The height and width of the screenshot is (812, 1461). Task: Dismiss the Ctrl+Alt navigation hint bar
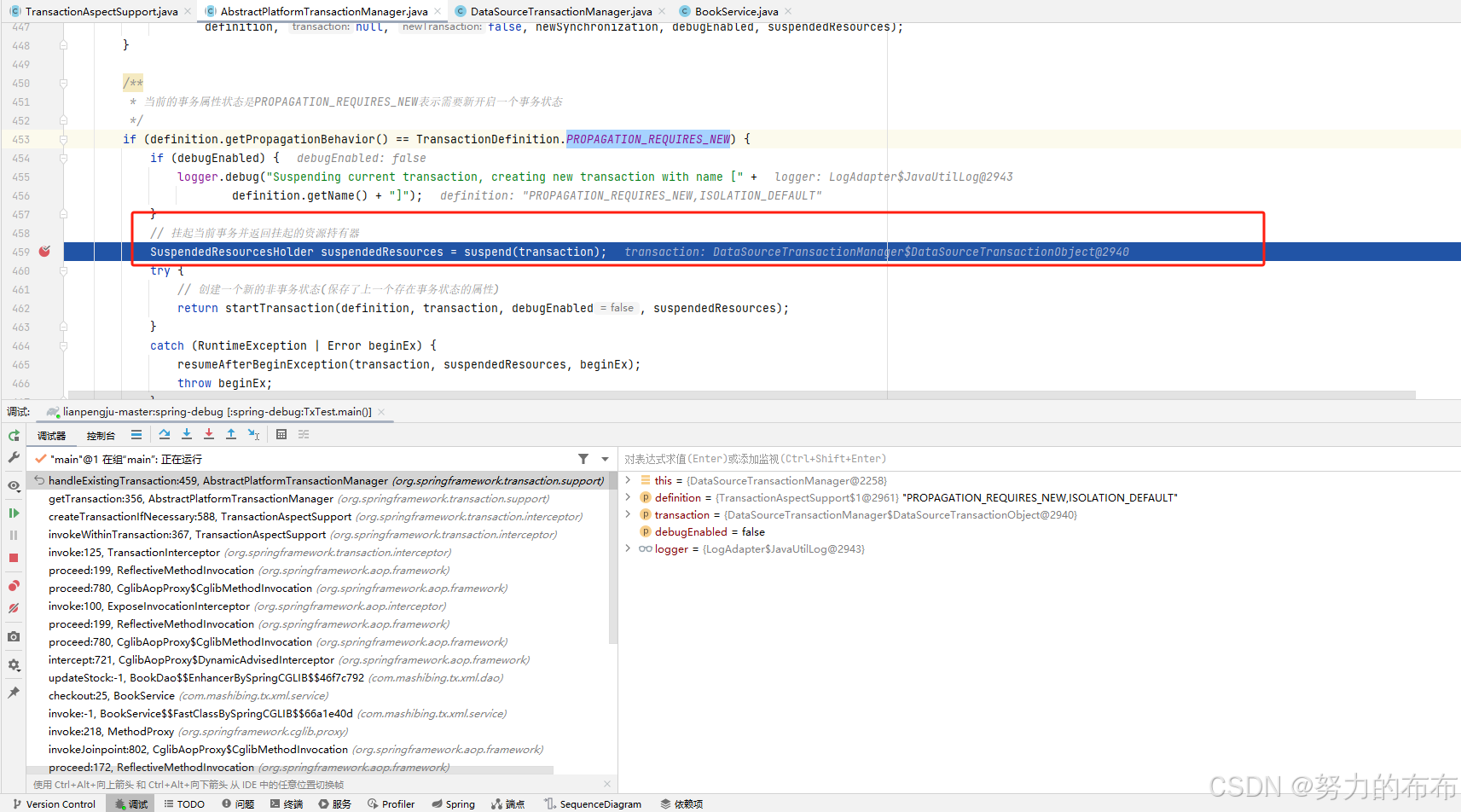tap(607, 784)
